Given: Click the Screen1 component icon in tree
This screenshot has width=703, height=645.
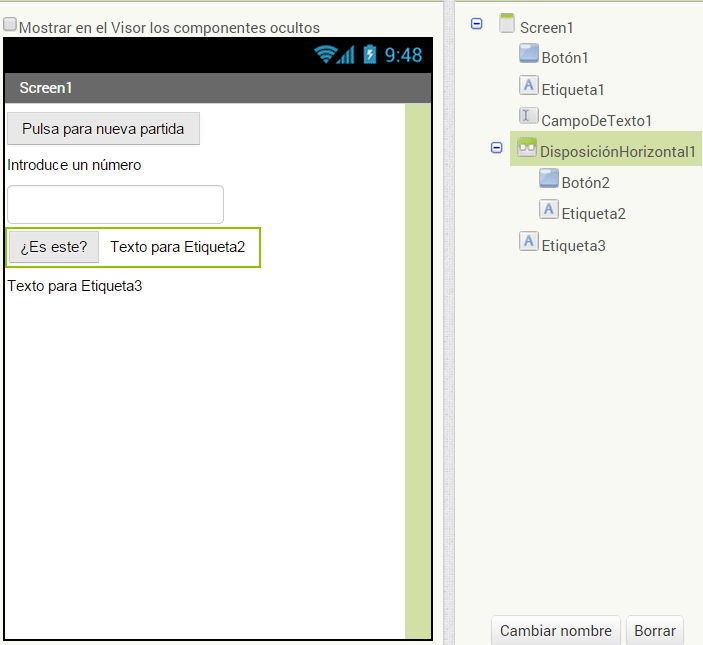Looking at the screenshot, I should pyautogui.click(x=507, y=24).
